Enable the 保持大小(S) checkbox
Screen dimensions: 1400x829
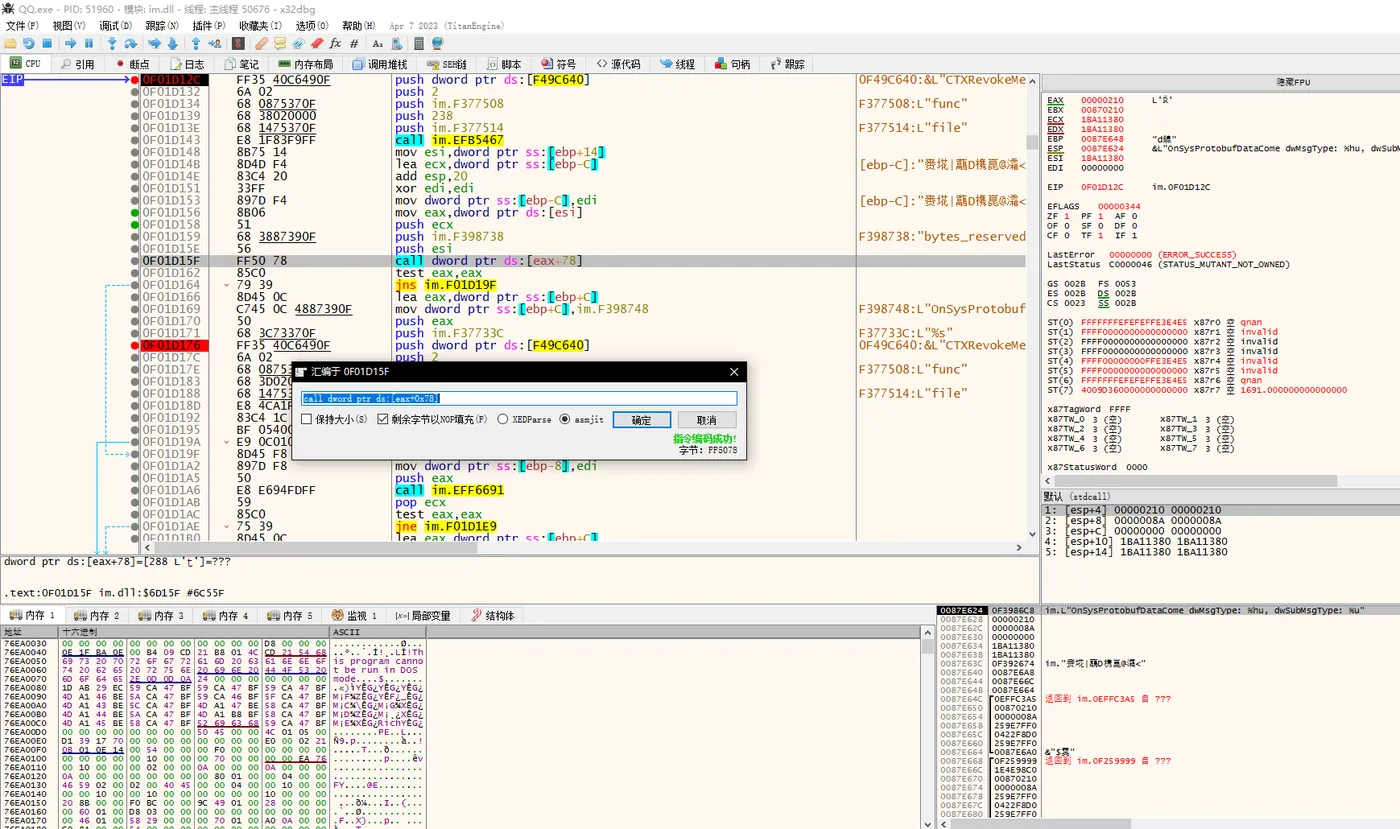[x=308, y=420]
